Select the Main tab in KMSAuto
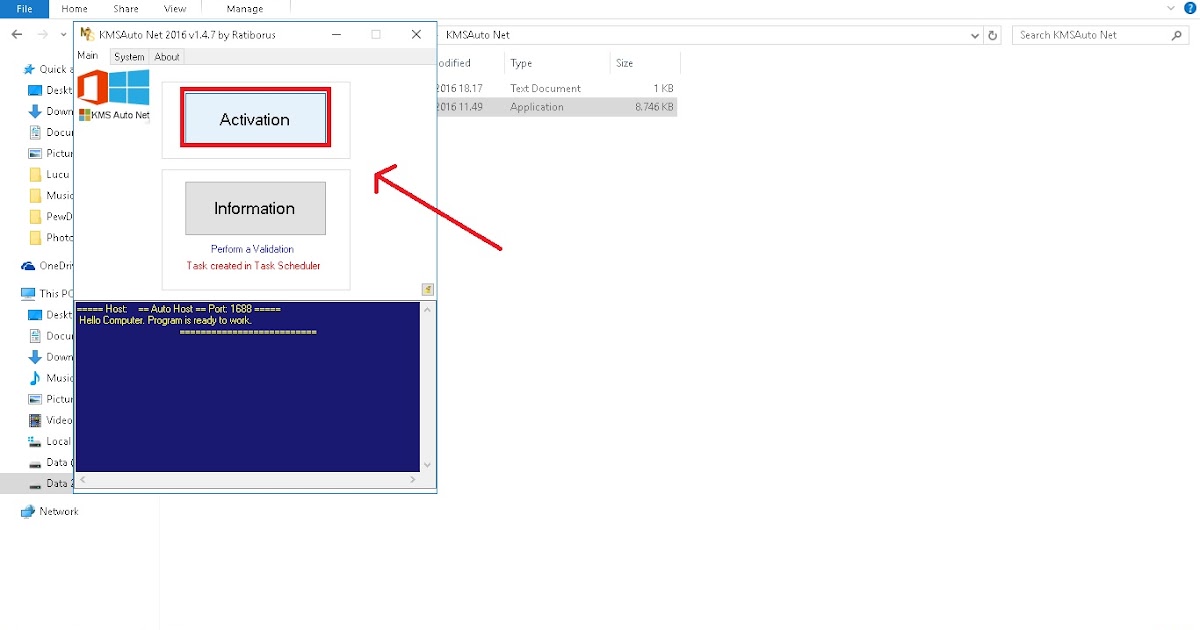The width and height of the screenshot is (1200, 630). pyautogui.click(x=88, y=56)
